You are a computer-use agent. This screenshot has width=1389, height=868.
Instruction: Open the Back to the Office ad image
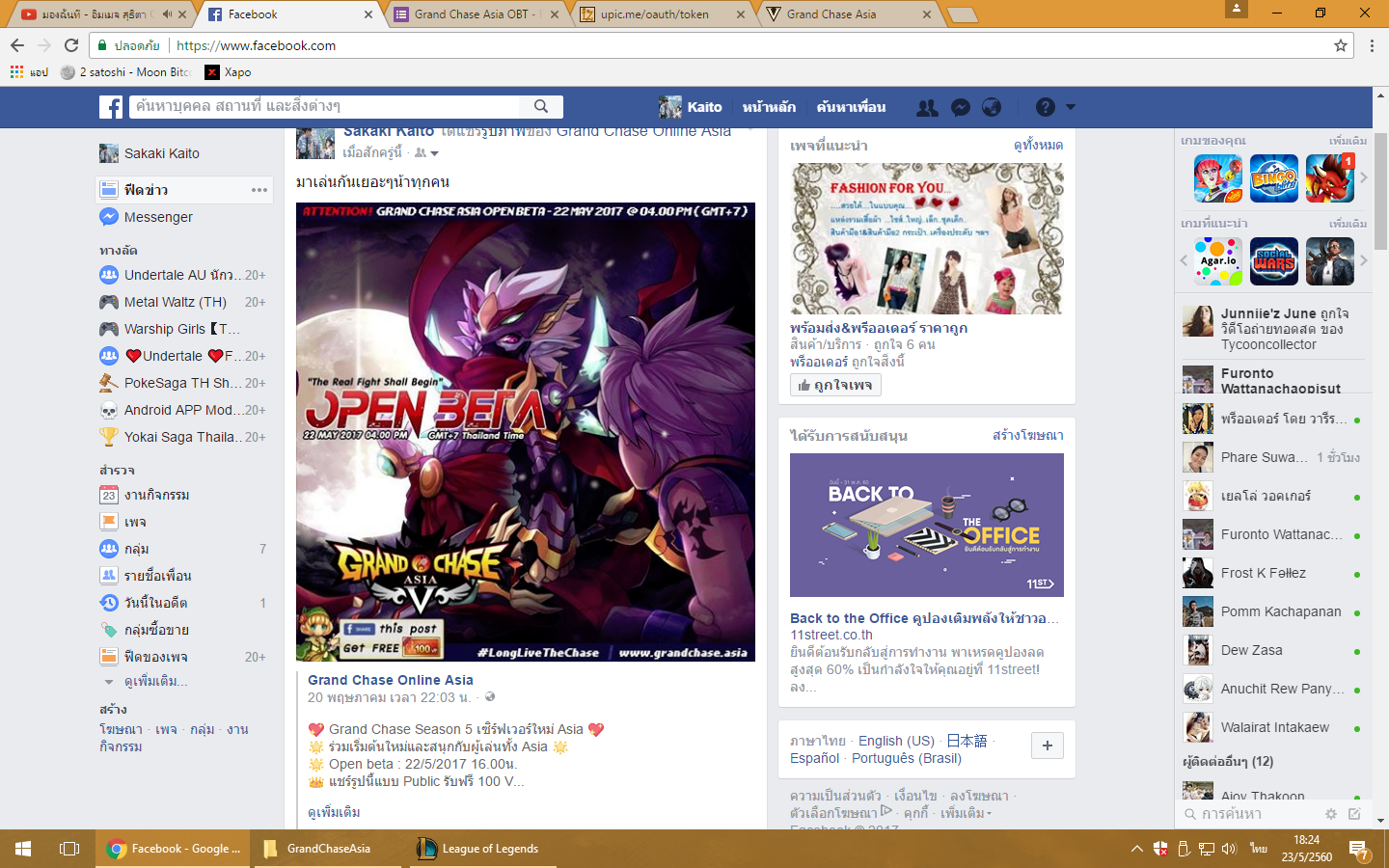[x=927, y=525]
